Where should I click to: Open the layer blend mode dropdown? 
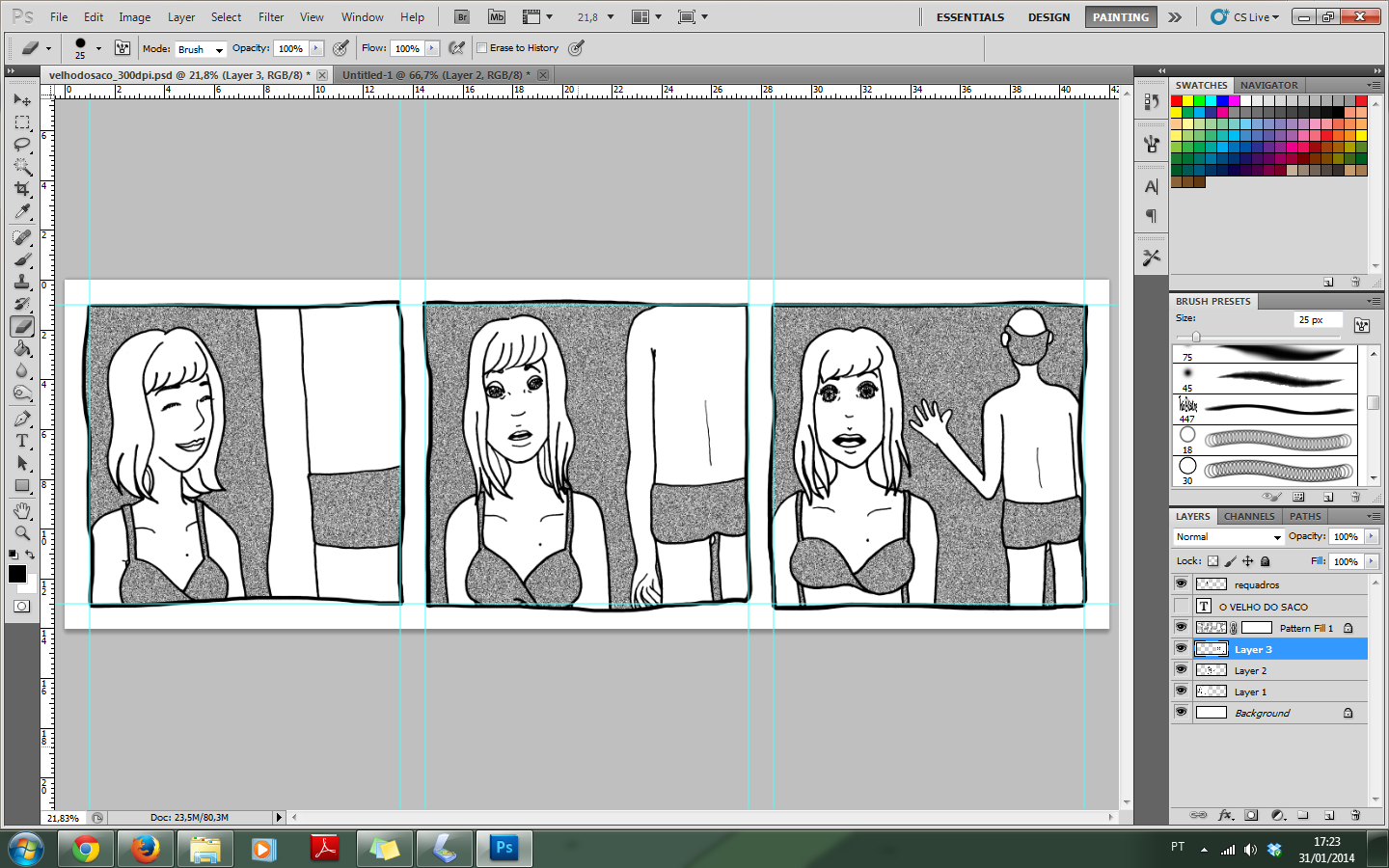(1228, 536)
